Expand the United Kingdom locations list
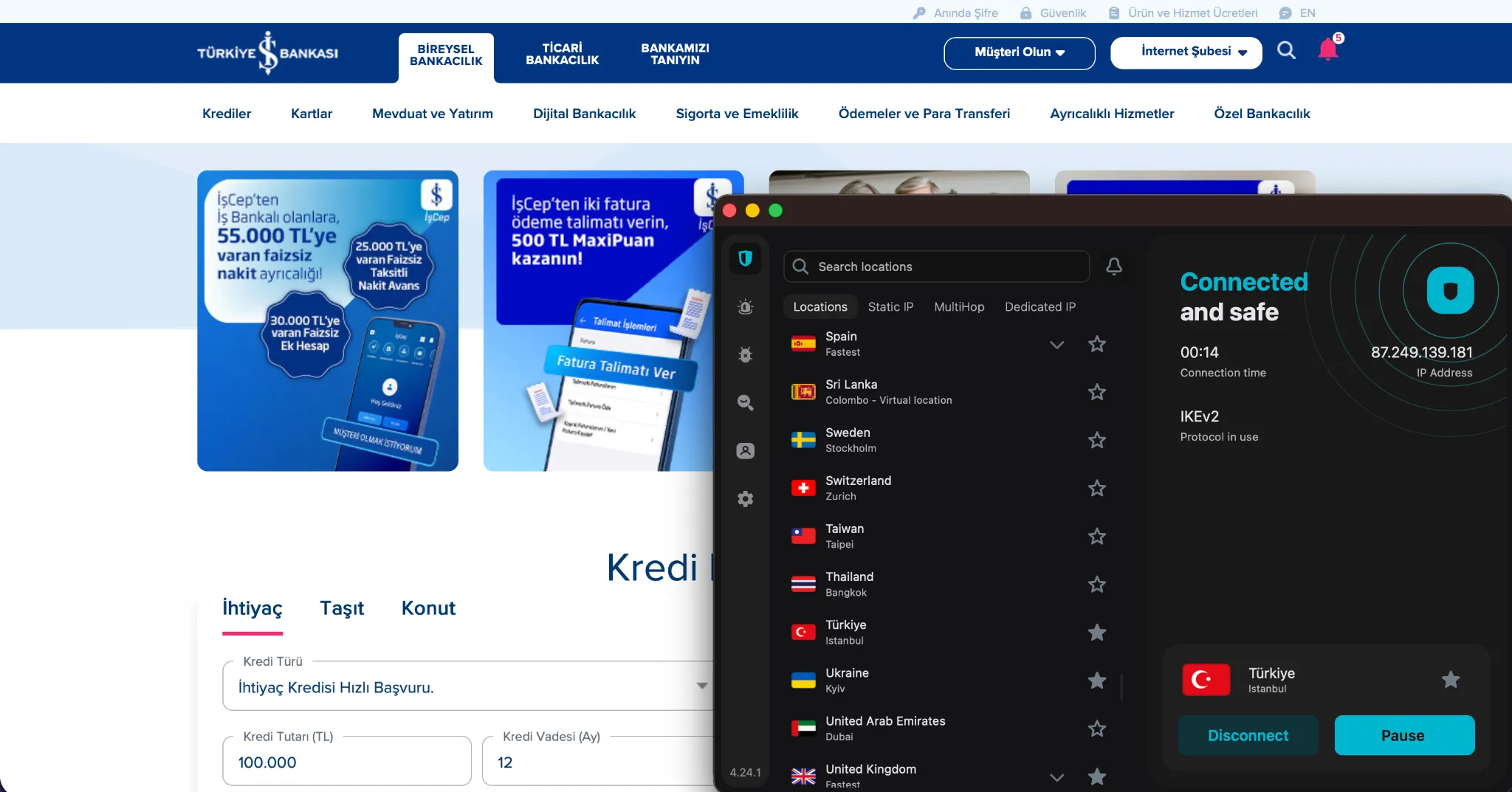The height and width of the screenshot is (792, 1512). tap(1057, 776)
